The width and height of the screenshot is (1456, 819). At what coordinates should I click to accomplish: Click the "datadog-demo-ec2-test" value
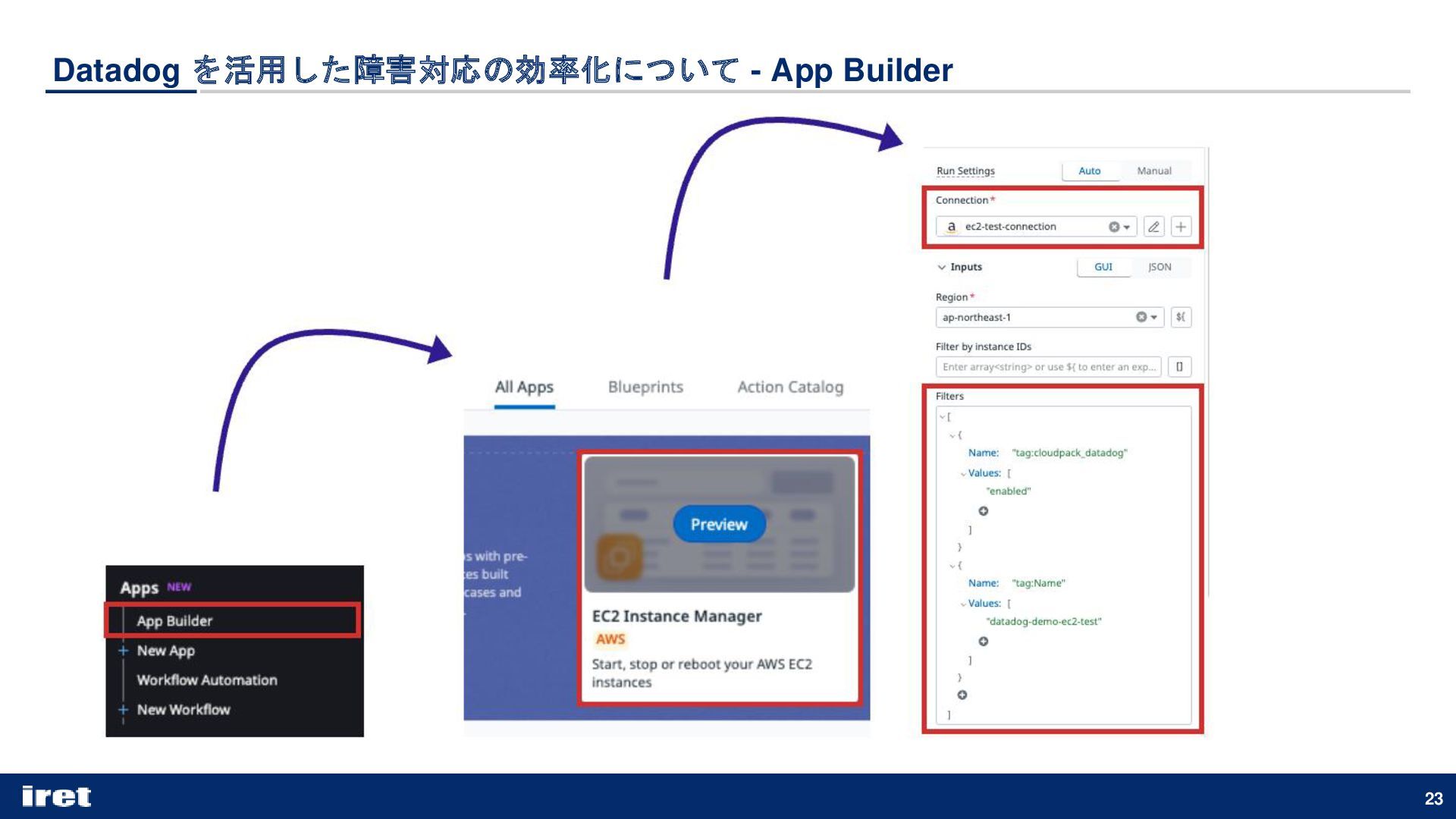tap(1043, 622)
